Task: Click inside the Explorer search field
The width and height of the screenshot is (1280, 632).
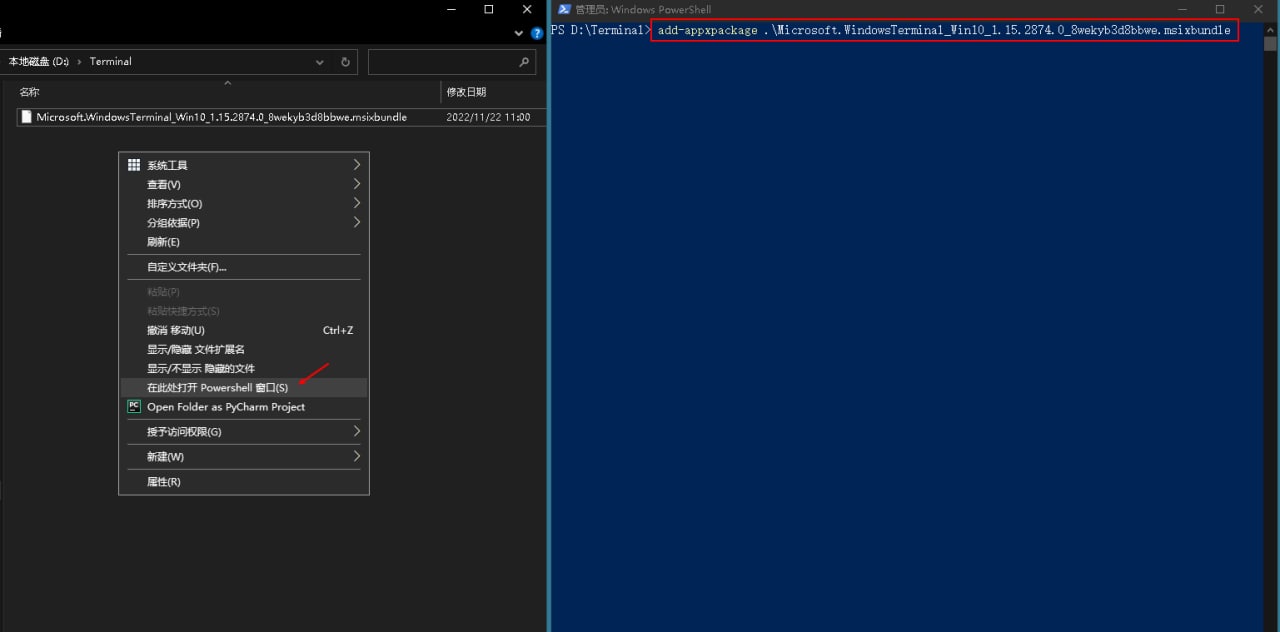Action: coord(452,62)
